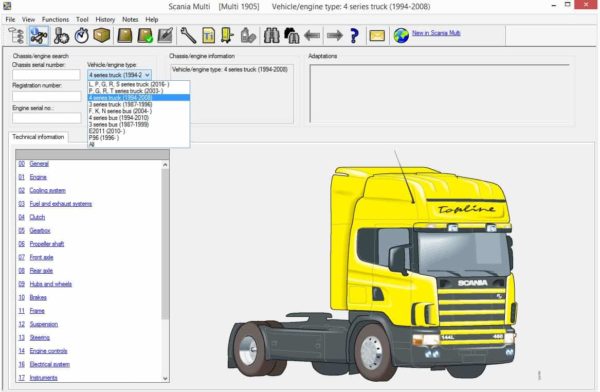Screen dimensions: 600x392
Task: Click the tree structure icon in toolbar
Action: click(x=16, y=36)
